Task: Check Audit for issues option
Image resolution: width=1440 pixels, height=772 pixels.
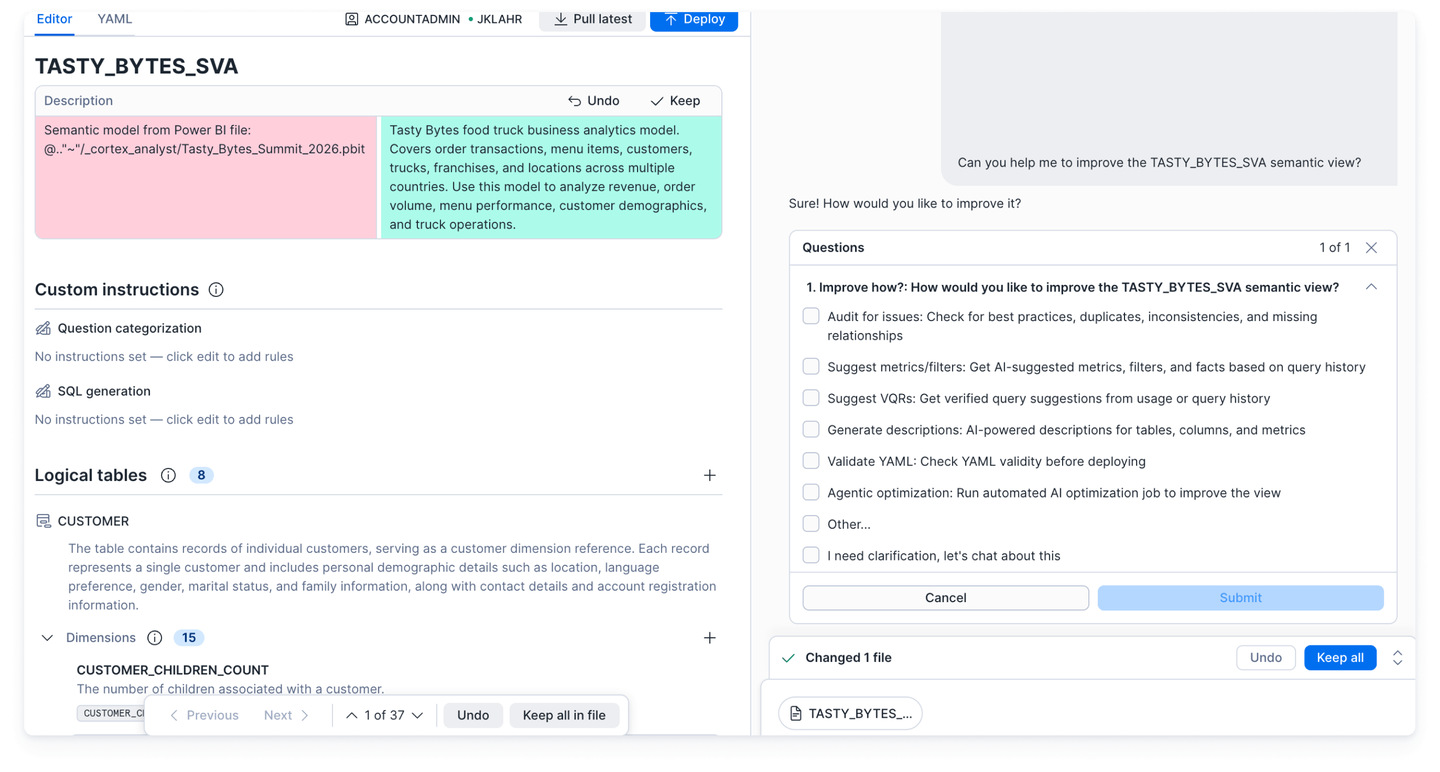Action: click(811, 316)
